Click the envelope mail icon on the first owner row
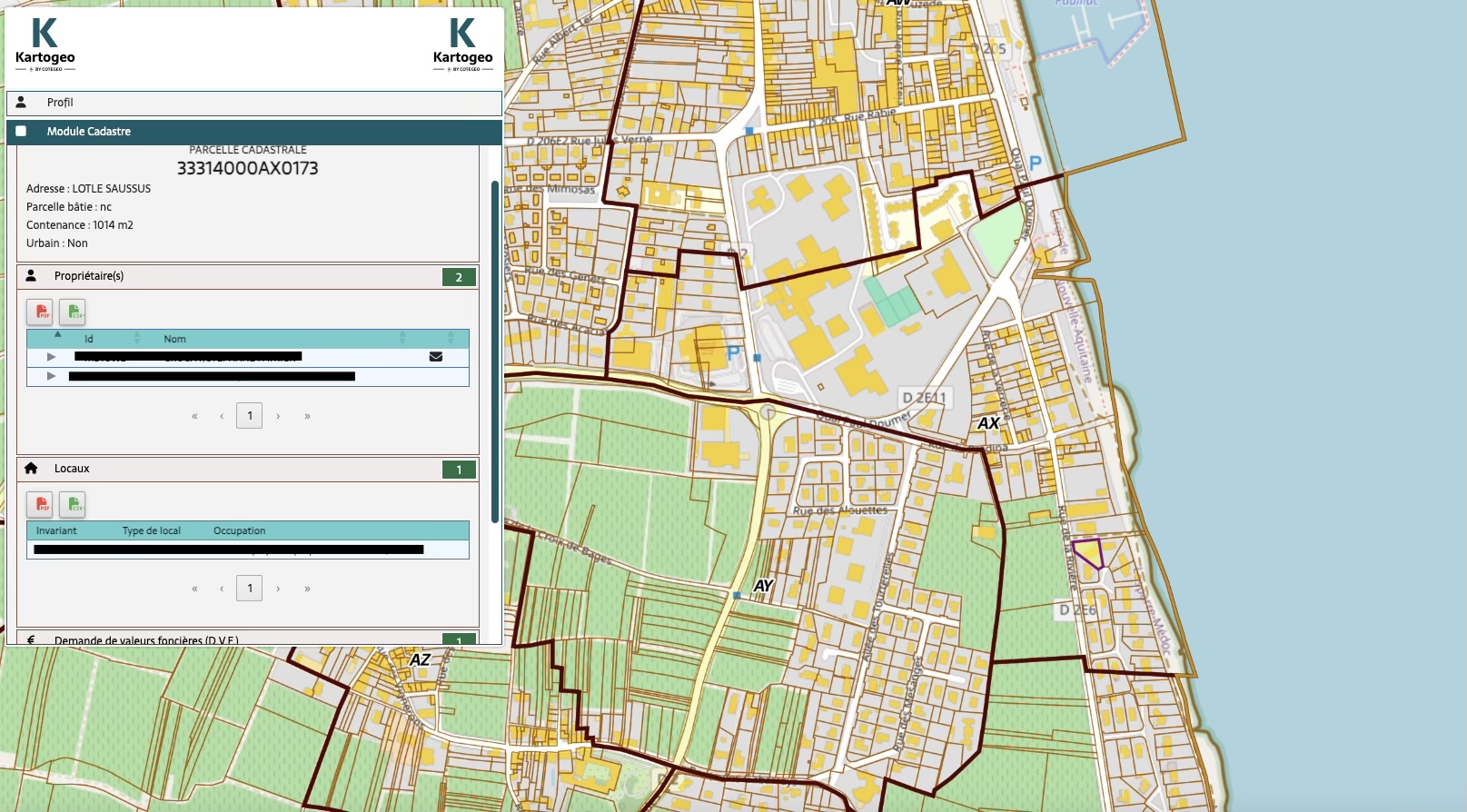Image resolution: width=1467 pixels, height=812 pixels. 436,357
